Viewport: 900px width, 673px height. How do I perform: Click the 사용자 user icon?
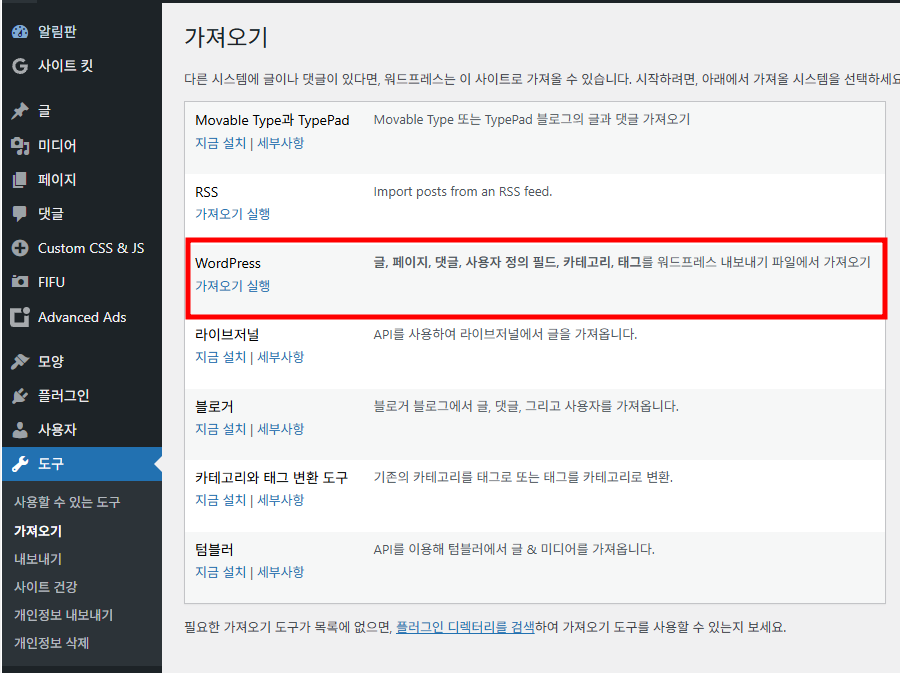(20, 430)
